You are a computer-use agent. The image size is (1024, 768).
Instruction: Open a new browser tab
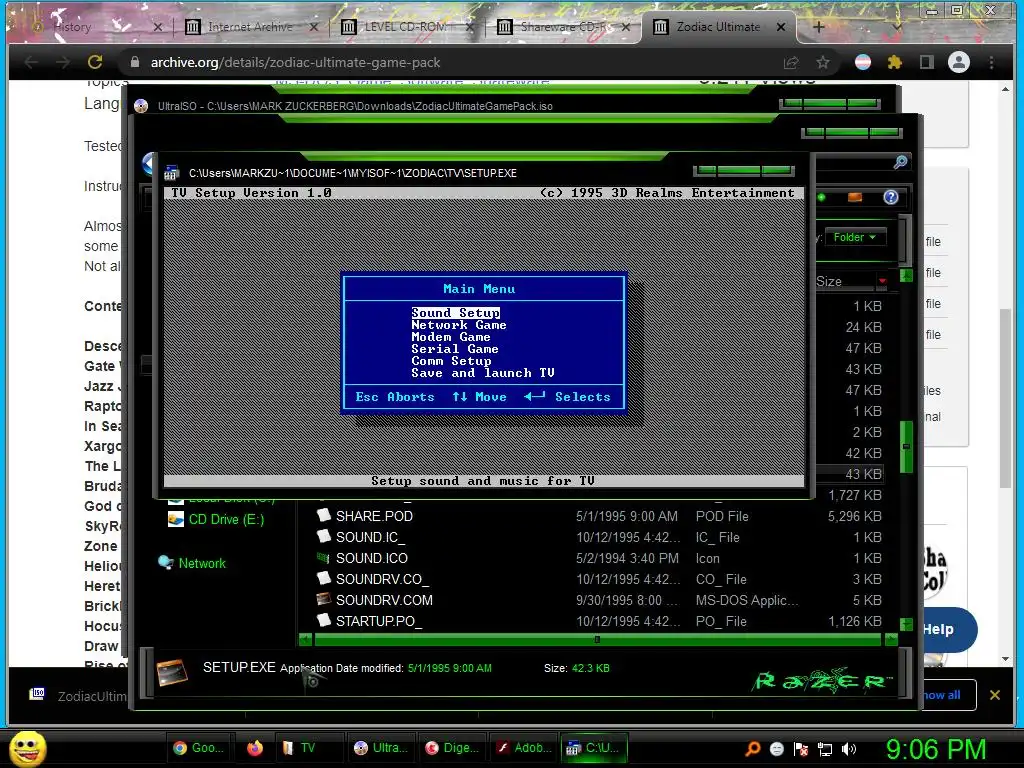(818, 27)
